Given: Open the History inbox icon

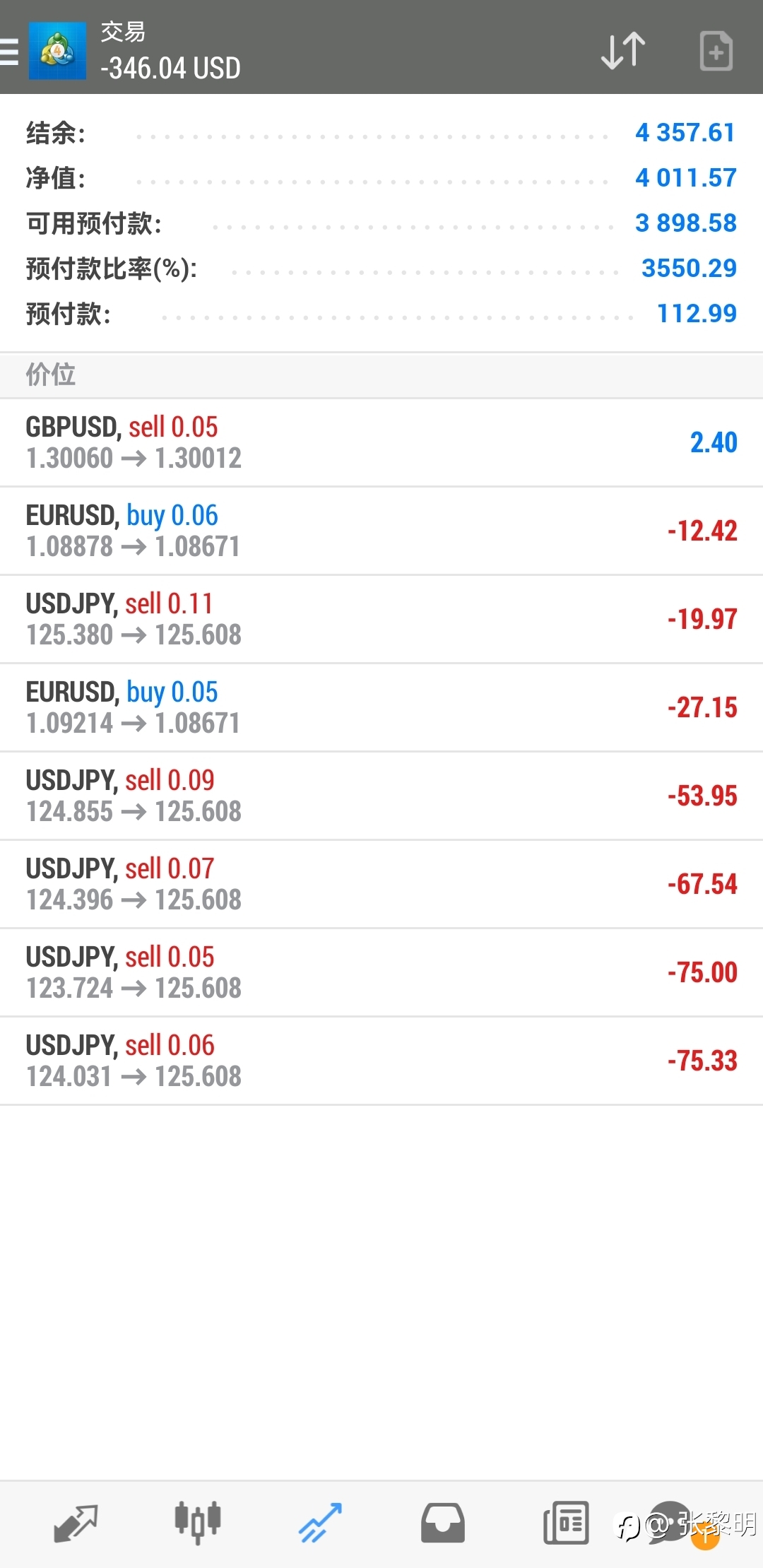Looking at the screenshot, I should pos(443,1522).
